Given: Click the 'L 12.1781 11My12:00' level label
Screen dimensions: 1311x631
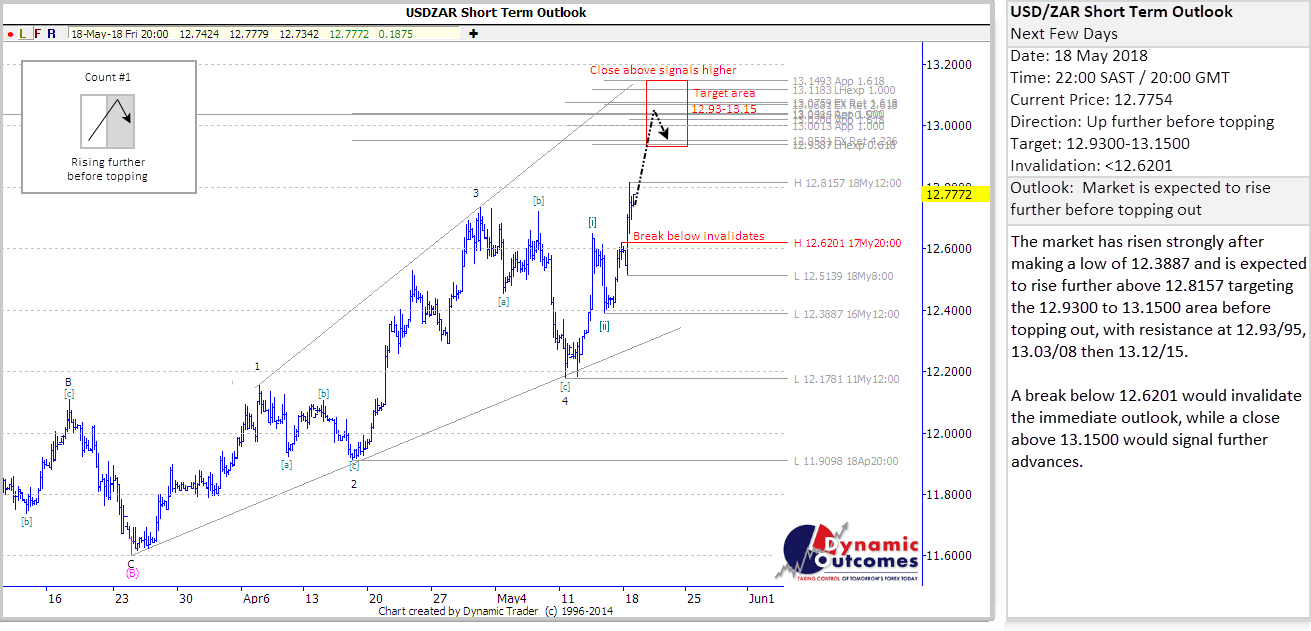Looking at the screenshot, I should (x=847, y=379).
